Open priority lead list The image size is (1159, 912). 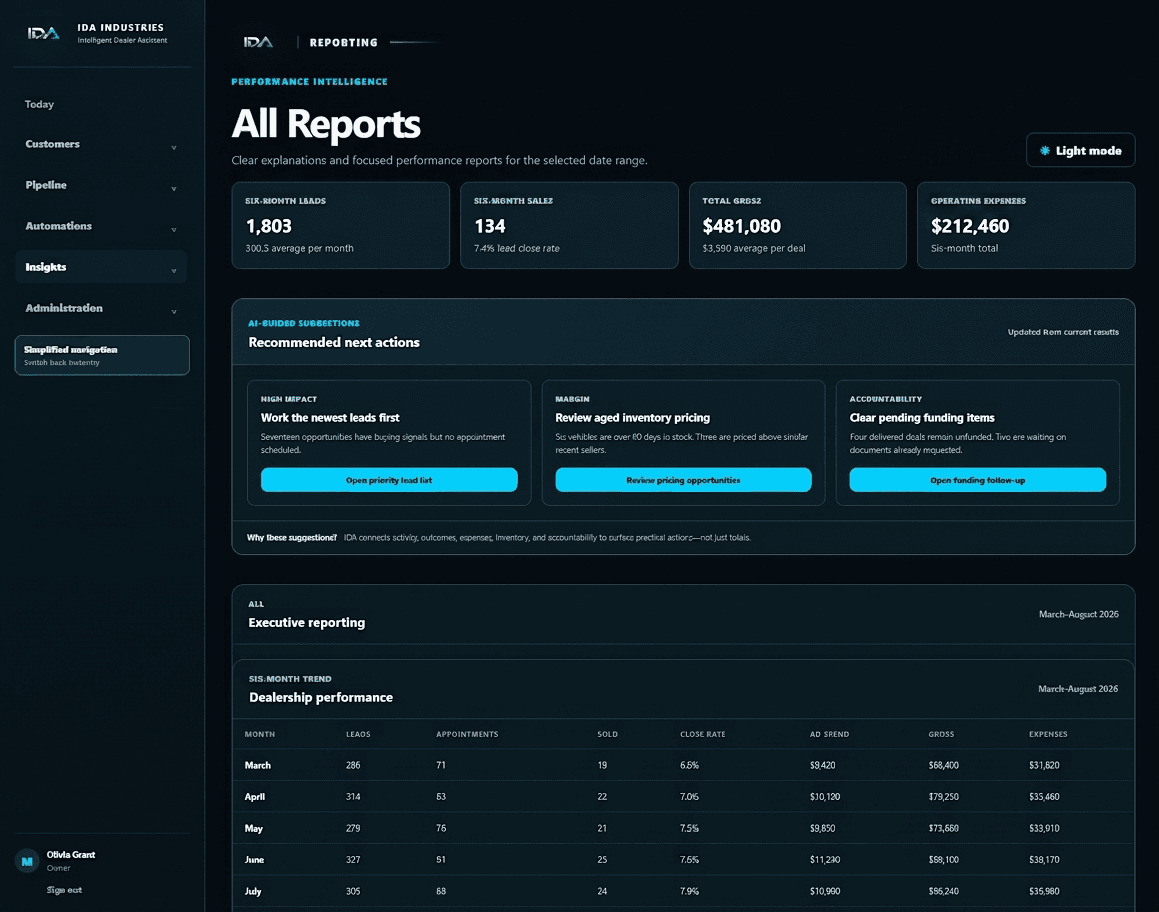389,480
